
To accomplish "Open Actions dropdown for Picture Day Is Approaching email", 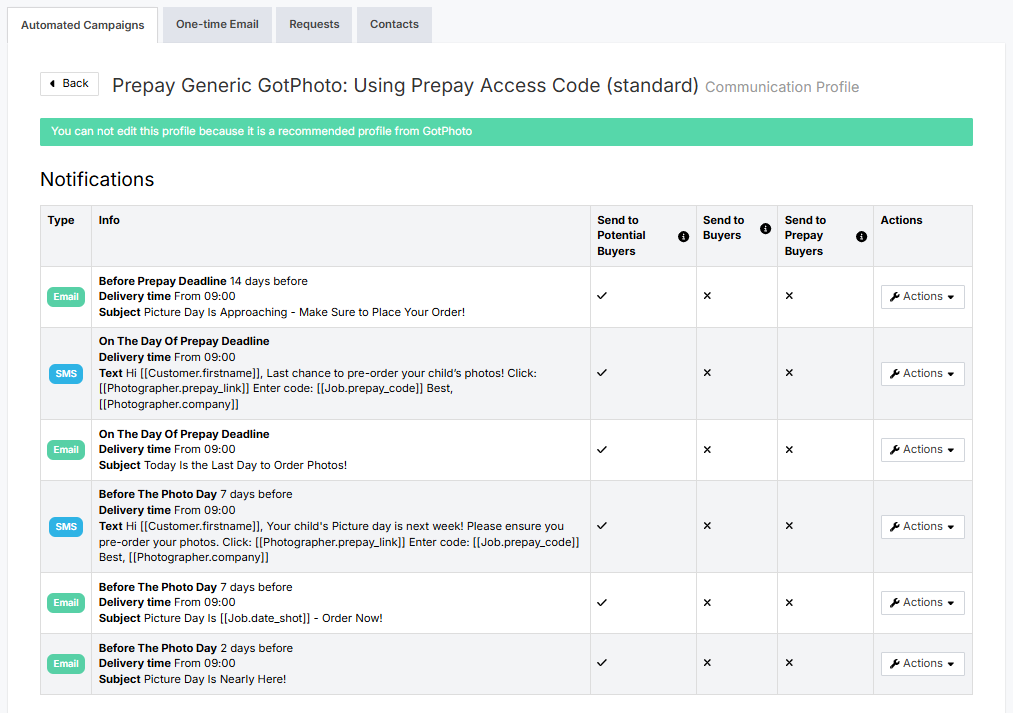I will 923,297.
